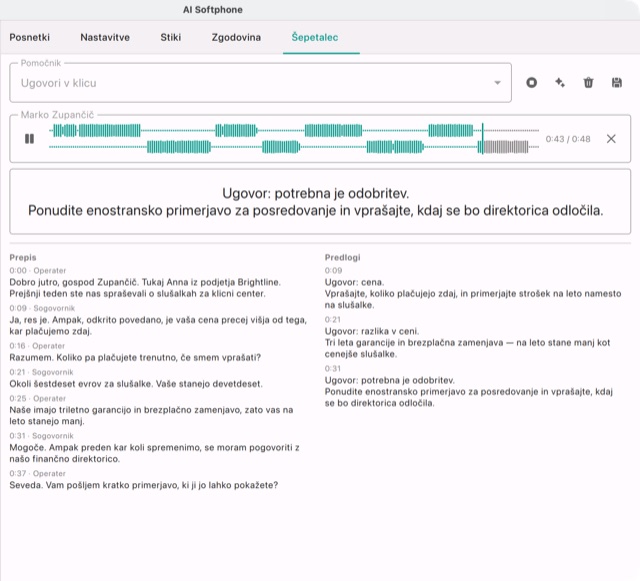Select line 'Razumem. Koliko pa plačujete trenutno'

pos(135,357)
